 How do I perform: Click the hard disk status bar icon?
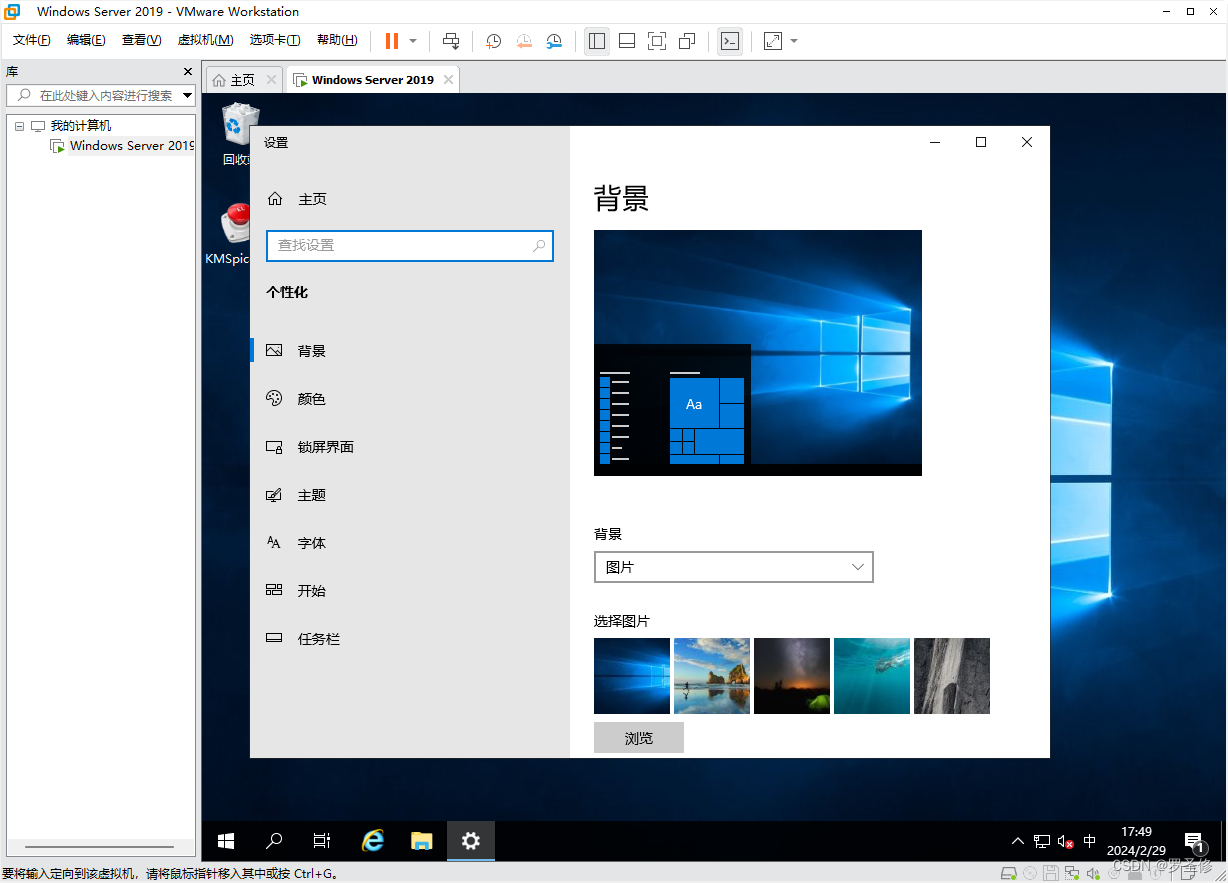tap(1010, 873)
